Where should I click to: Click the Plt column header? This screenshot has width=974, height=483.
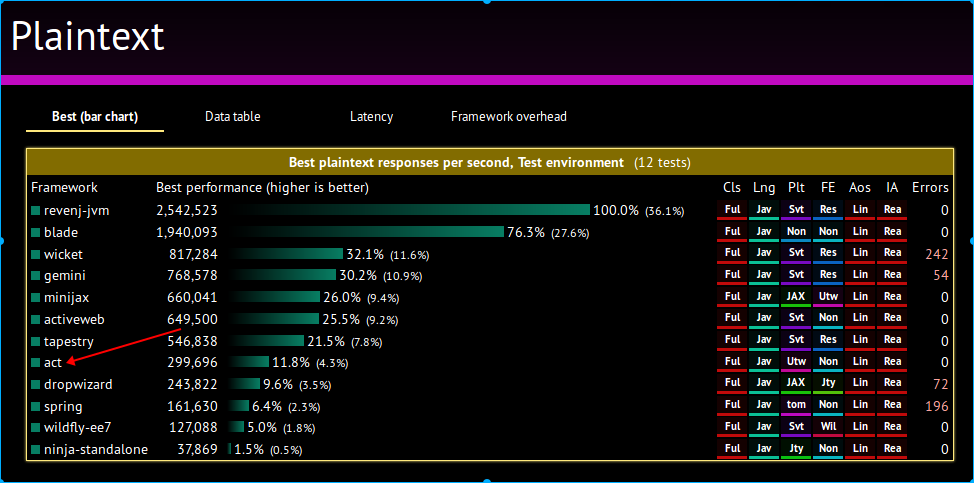pyautogui.click(x=796, y=187)
